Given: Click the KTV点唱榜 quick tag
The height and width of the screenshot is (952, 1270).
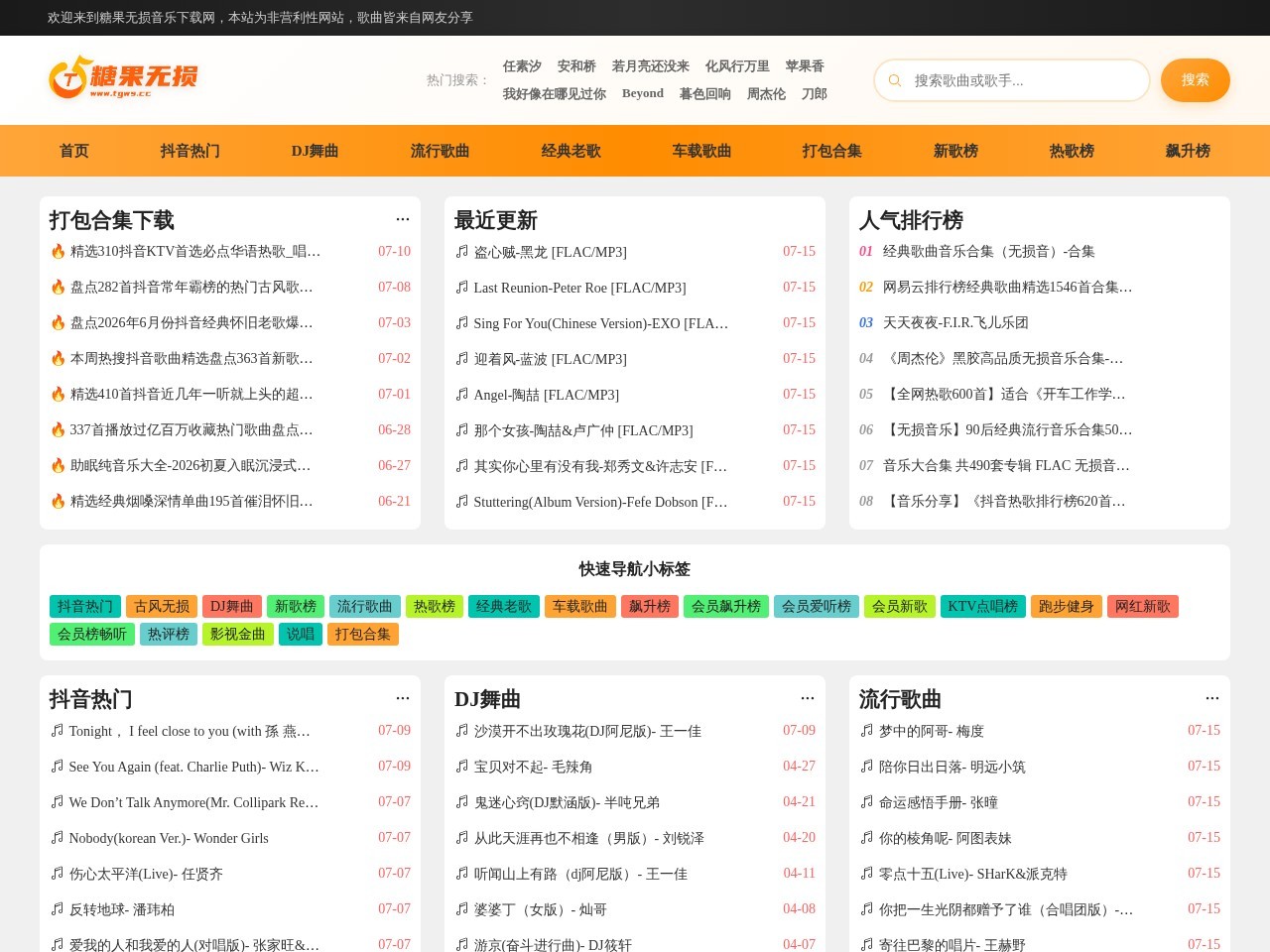Looking at the screenshot, I should [982, 606].
